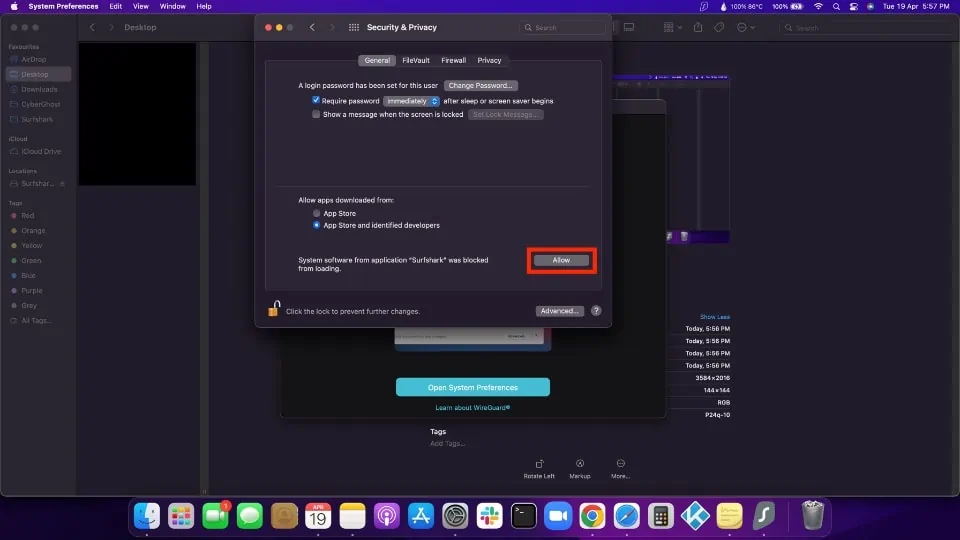Select App Store and identified developers

(317, 225)
